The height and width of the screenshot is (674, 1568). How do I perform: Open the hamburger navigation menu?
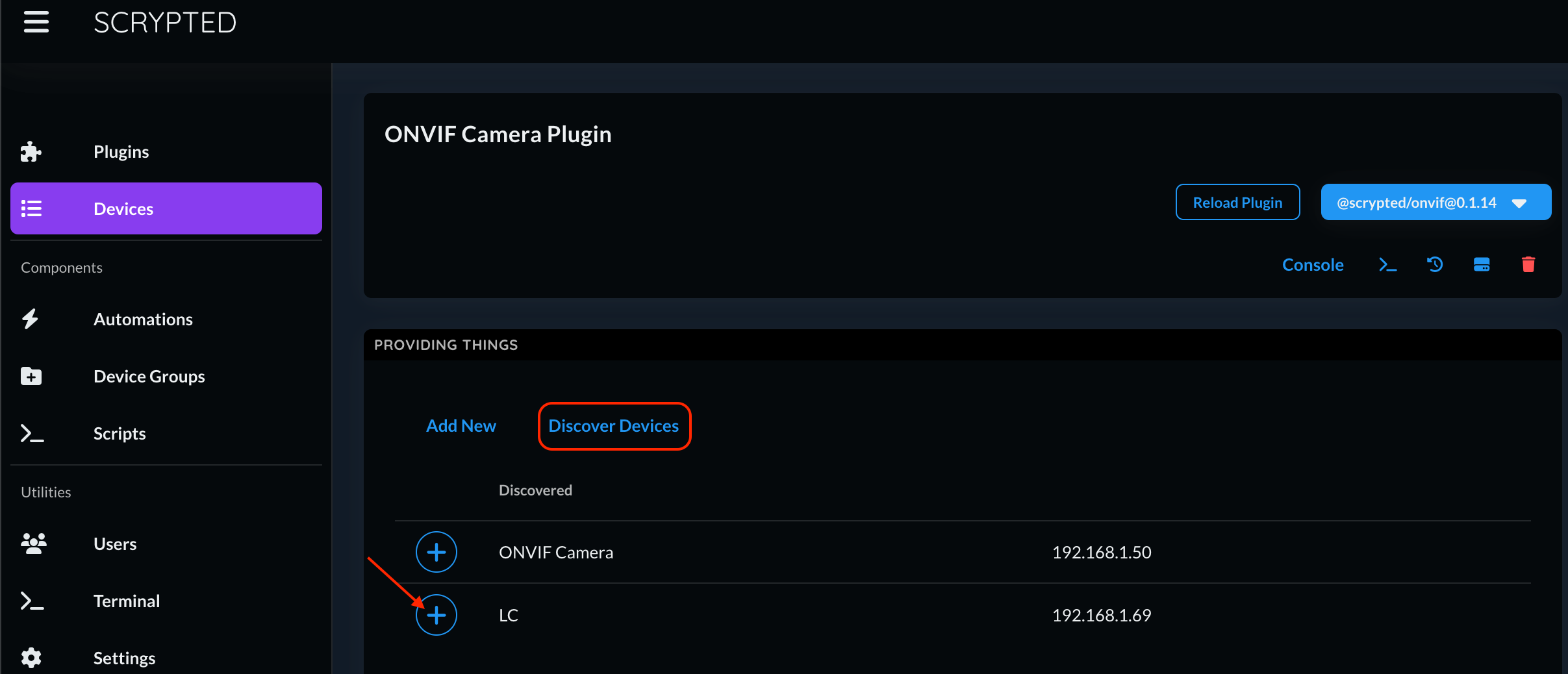click(36, 22)
